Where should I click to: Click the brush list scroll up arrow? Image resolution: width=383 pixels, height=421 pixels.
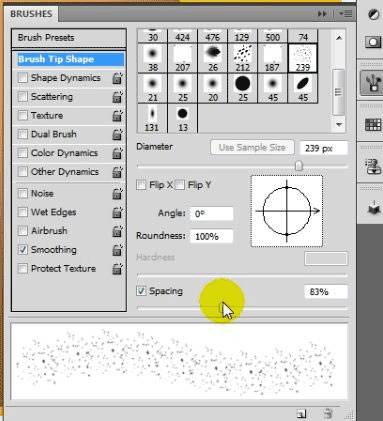[339, 38]
